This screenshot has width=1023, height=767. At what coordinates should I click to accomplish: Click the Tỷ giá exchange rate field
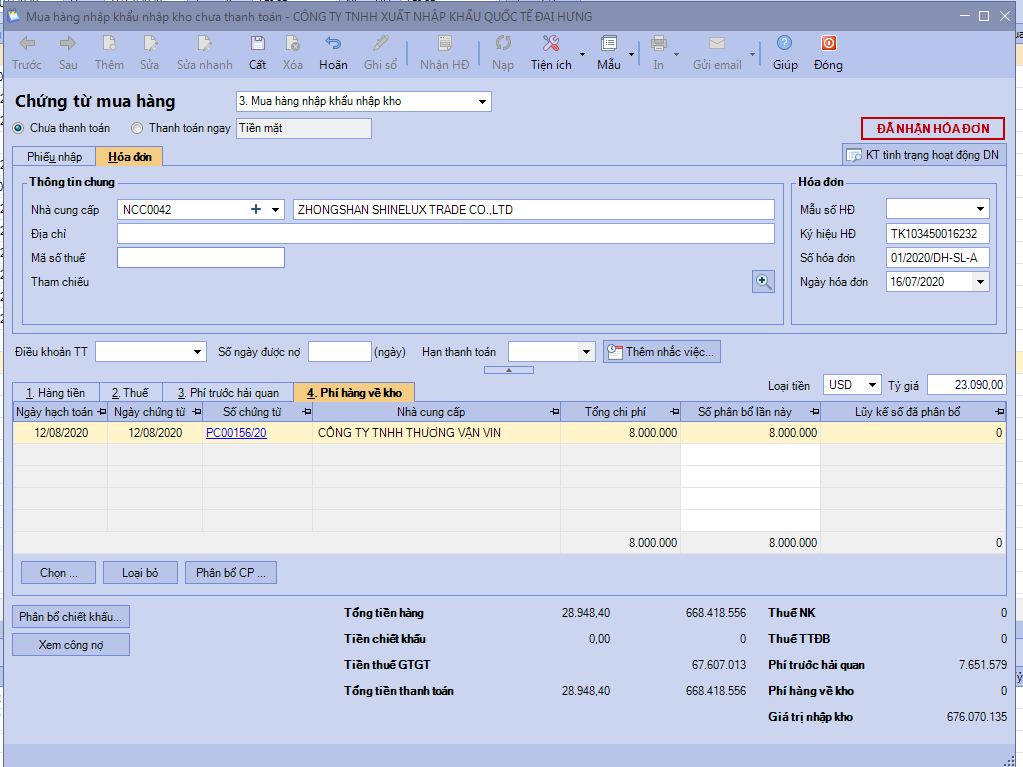(967, 385)
